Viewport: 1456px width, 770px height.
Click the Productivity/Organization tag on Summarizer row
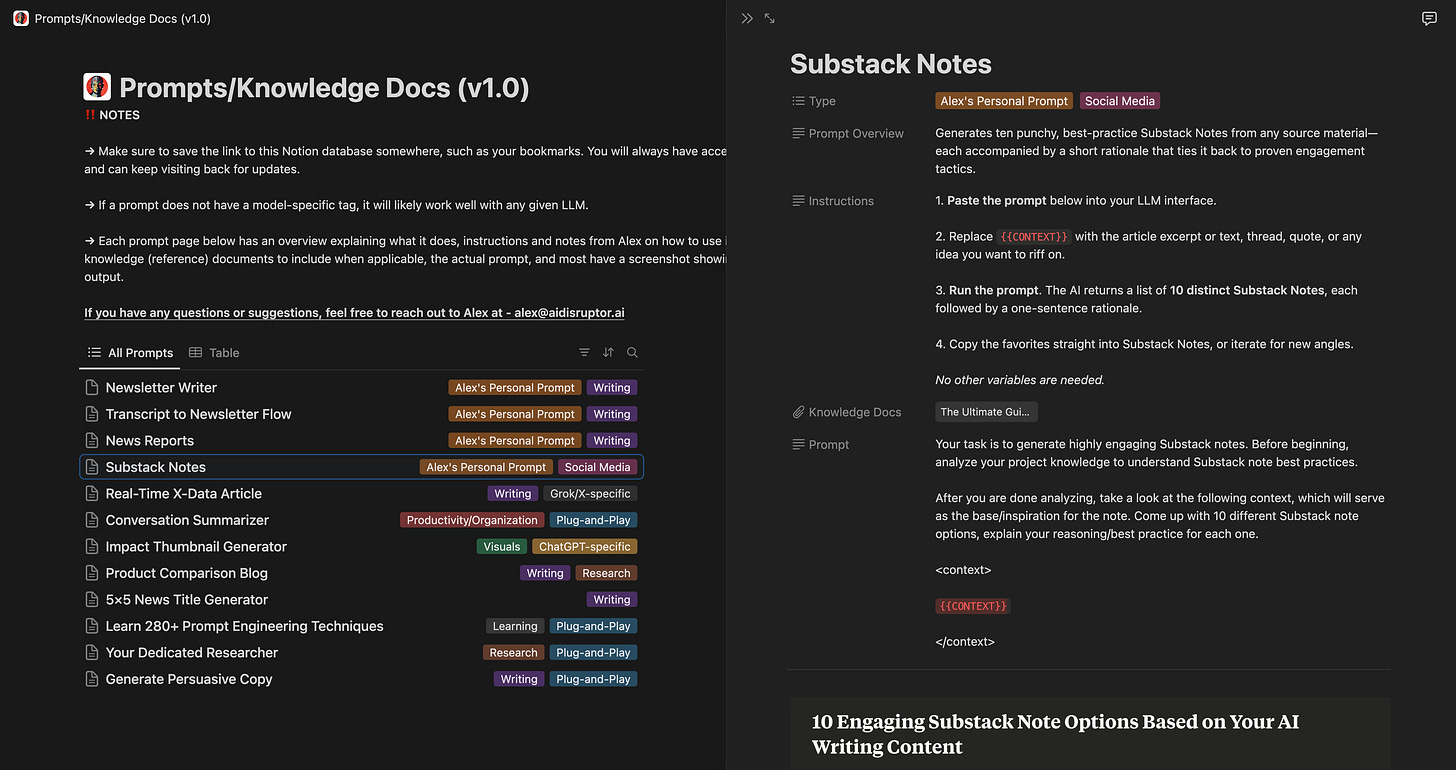472,520
